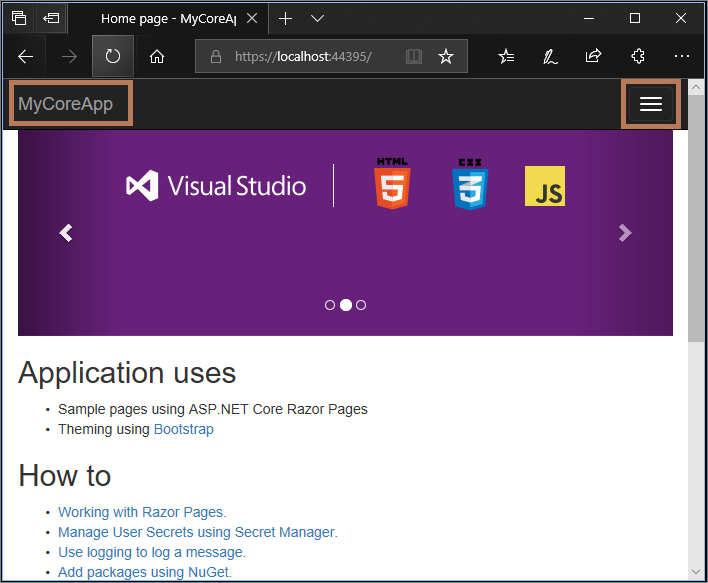Click the back navigation arrow
The image size is (708, 583).
click(26, 57)
